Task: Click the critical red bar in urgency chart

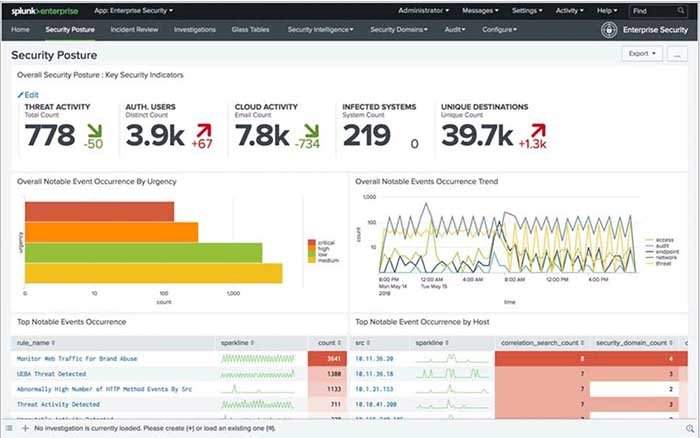Action: tap(100, 212)
